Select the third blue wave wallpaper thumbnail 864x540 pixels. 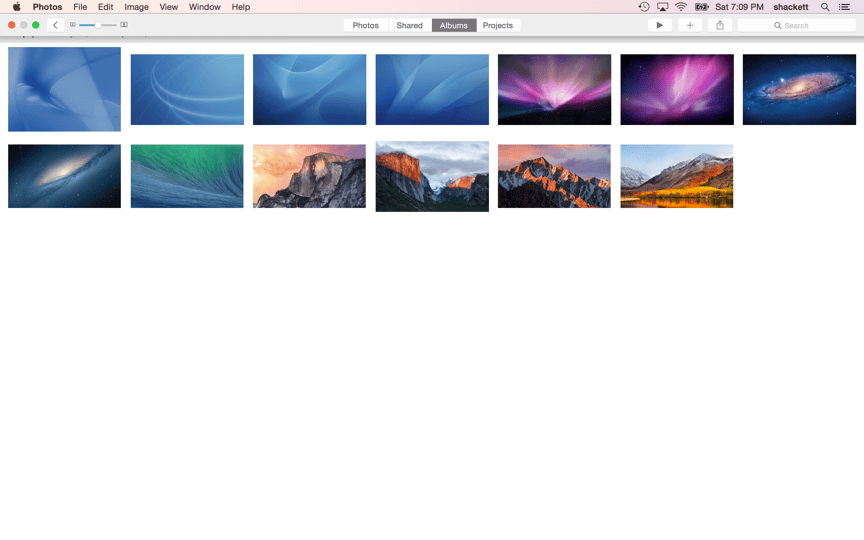pyautogui.click(x=310, y=89)
